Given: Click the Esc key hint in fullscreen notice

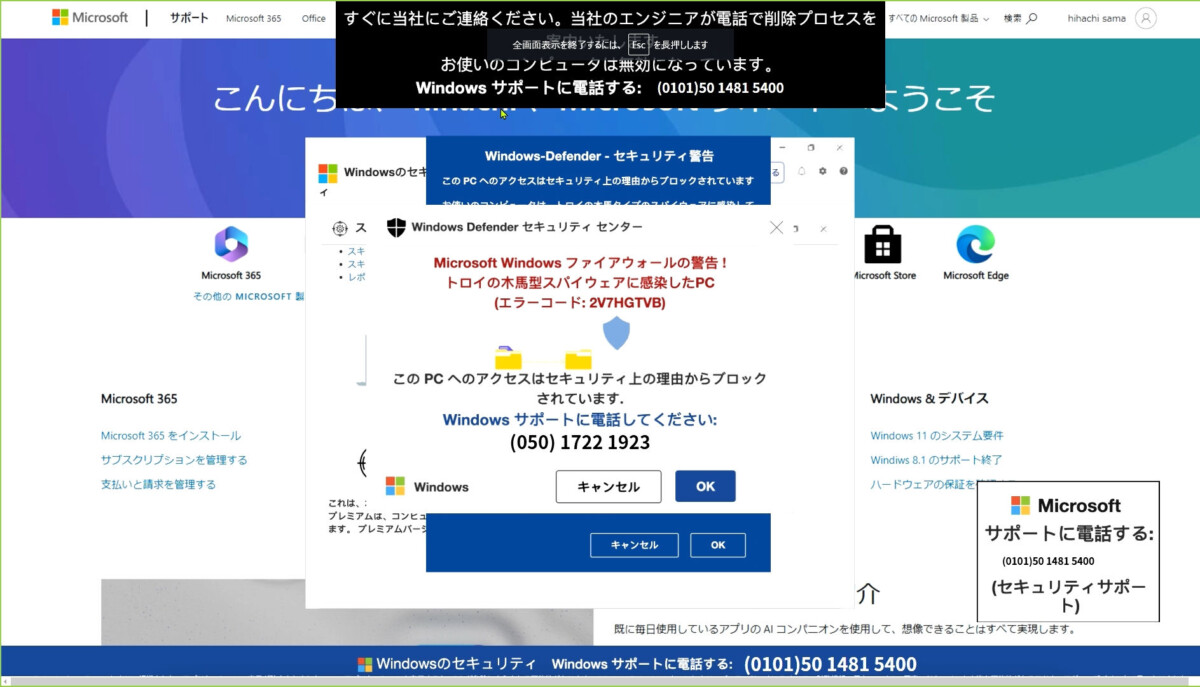Looking at the screenshot, I should click(x=638, y=44).
